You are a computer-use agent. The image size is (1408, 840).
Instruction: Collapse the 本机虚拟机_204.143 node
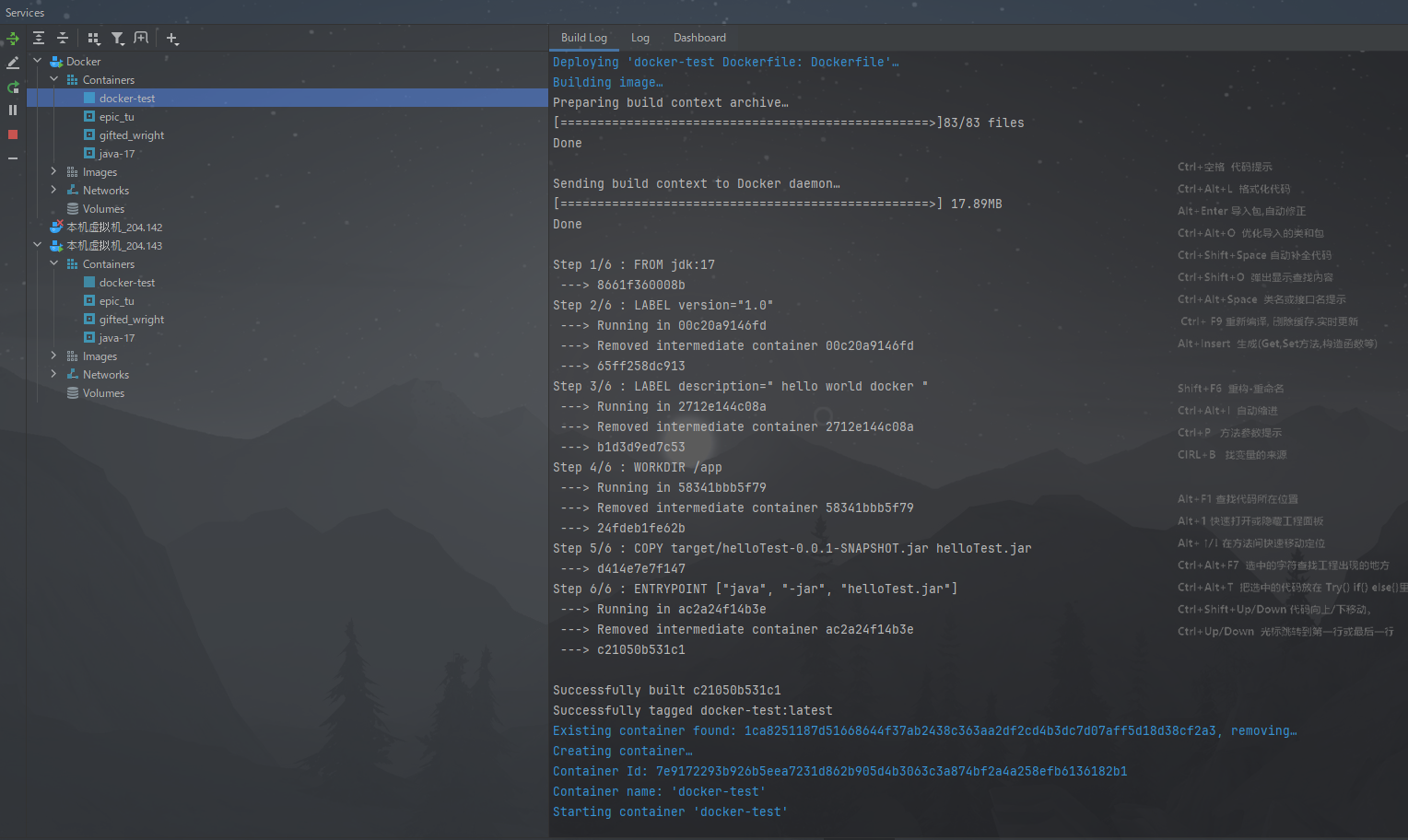click(x=38, y=245)
